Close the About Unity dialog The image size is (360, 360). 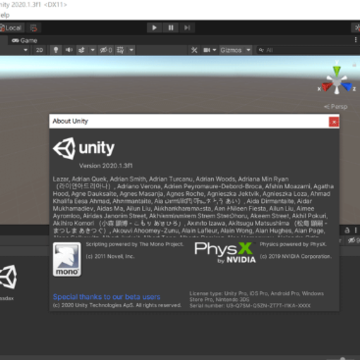[334, 122]
